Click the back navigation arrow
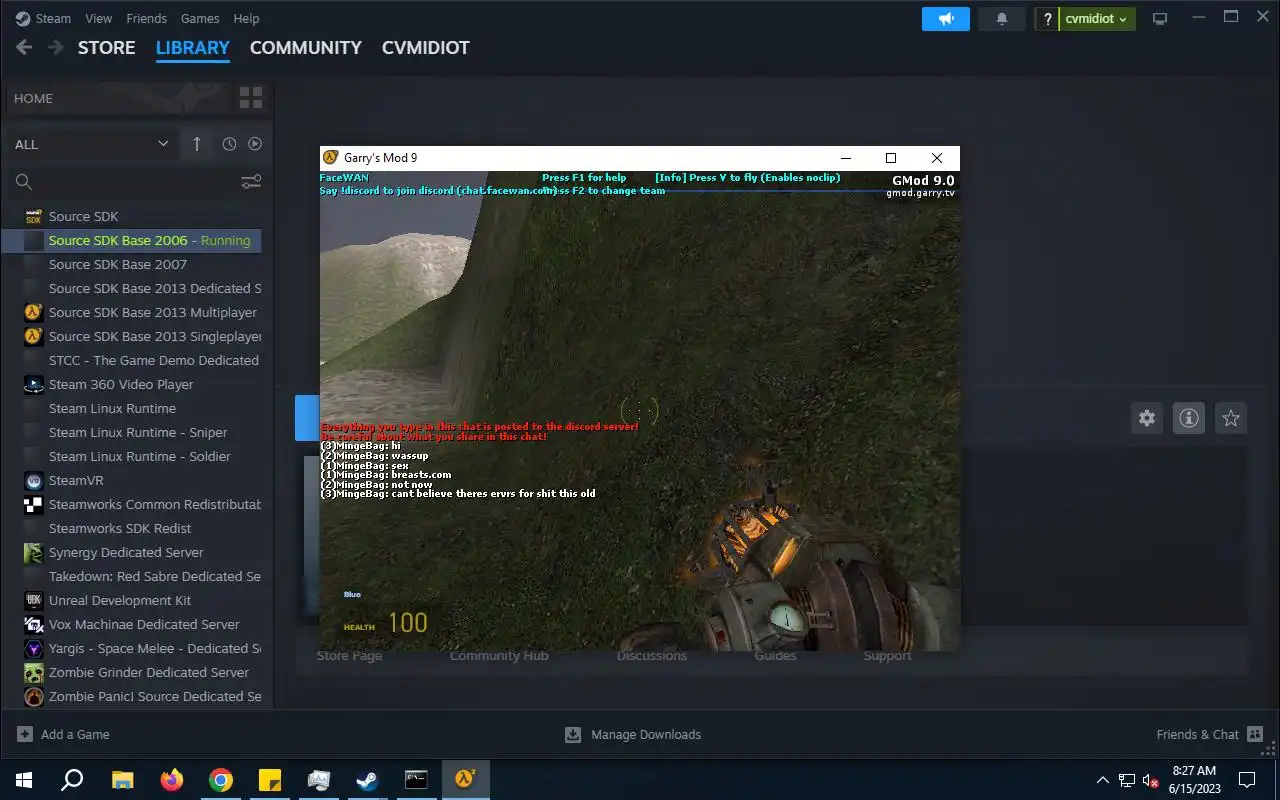Viewport: 1280px width, 800px height. click(x=24, y=47)
